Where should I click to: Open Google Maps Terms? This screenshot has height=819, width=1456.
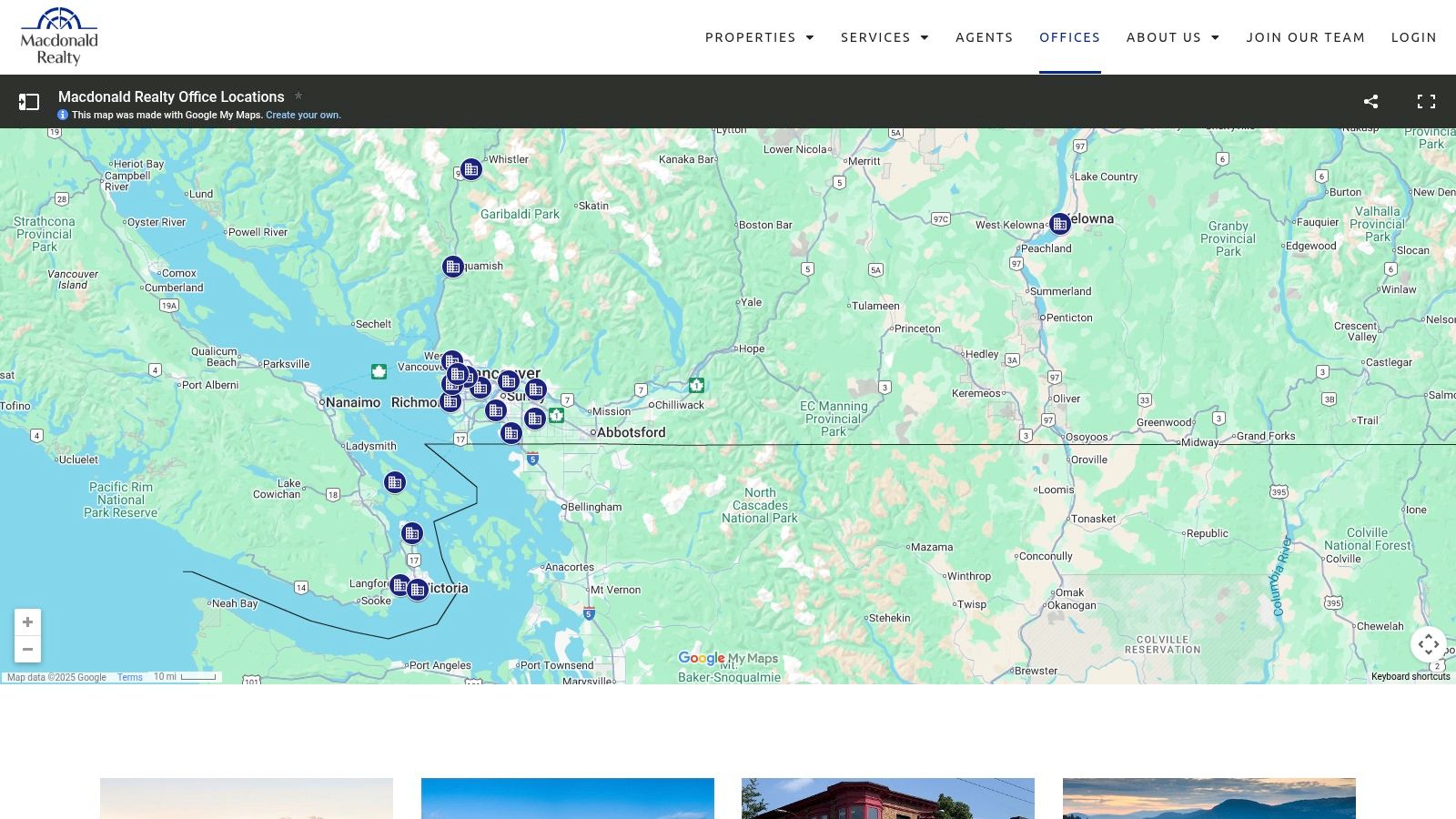pyautogui.click(x=129, y=677)
